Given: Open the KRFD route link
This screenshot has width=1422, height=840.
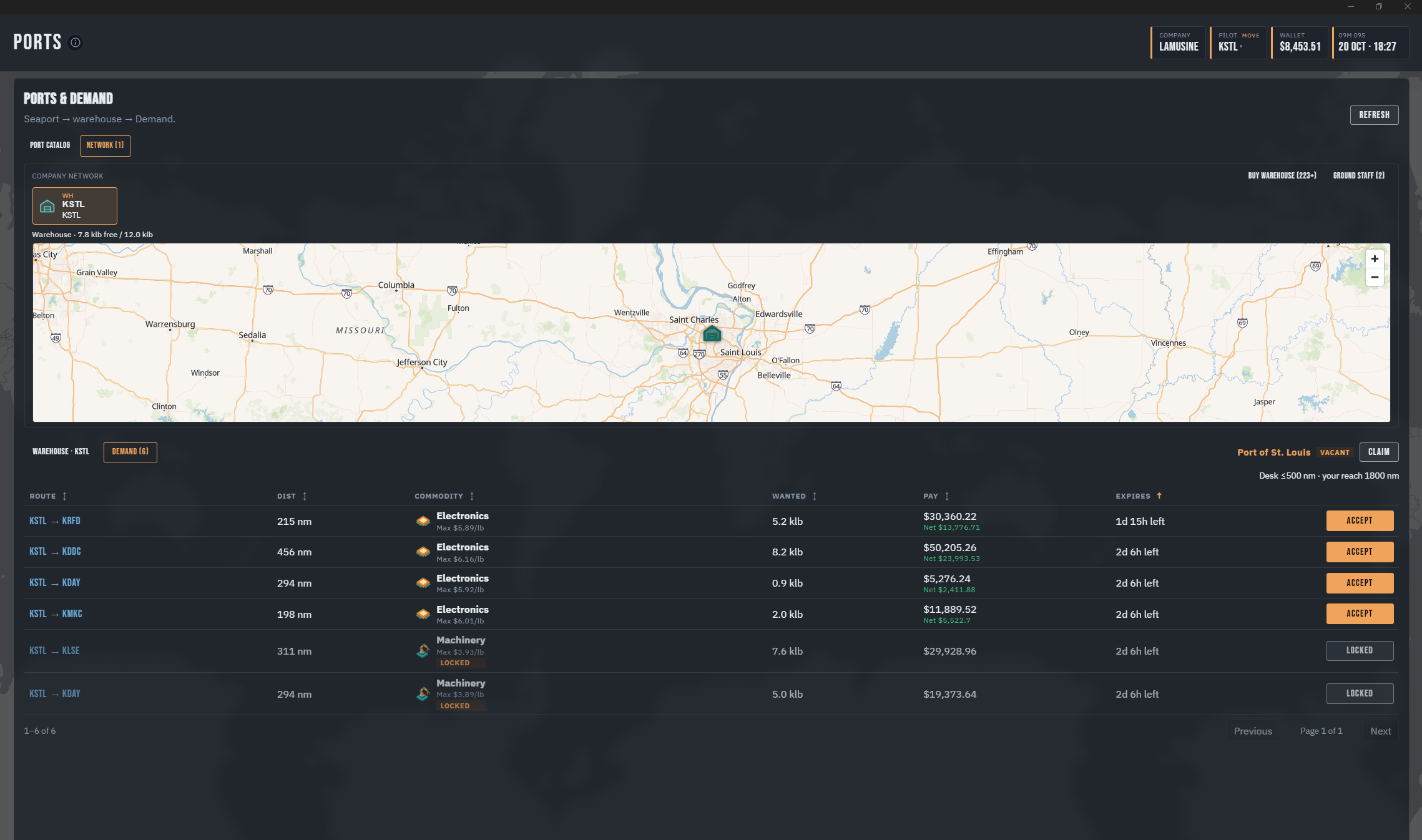Looking at the screenshot, I should click(x=71, y=521).
